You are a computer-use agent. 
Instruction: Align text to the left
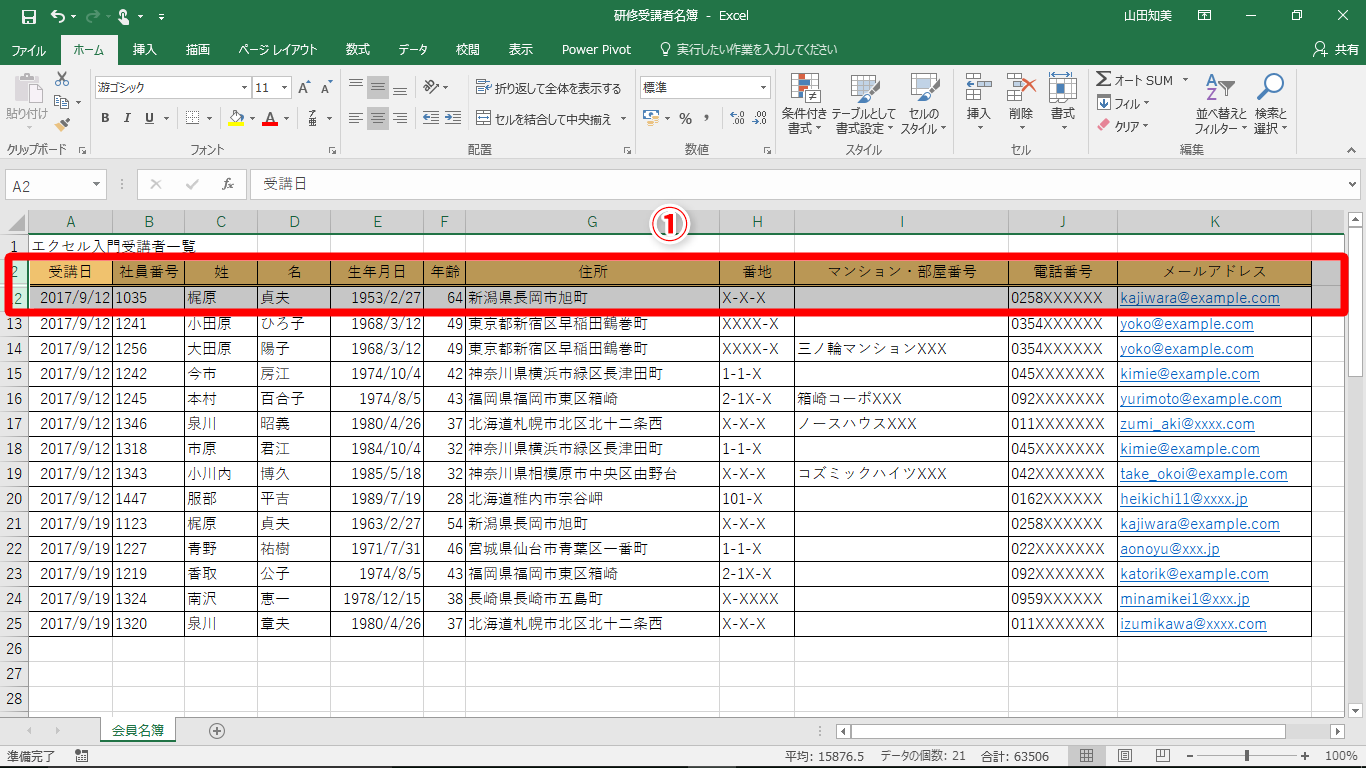pos(355,118)
